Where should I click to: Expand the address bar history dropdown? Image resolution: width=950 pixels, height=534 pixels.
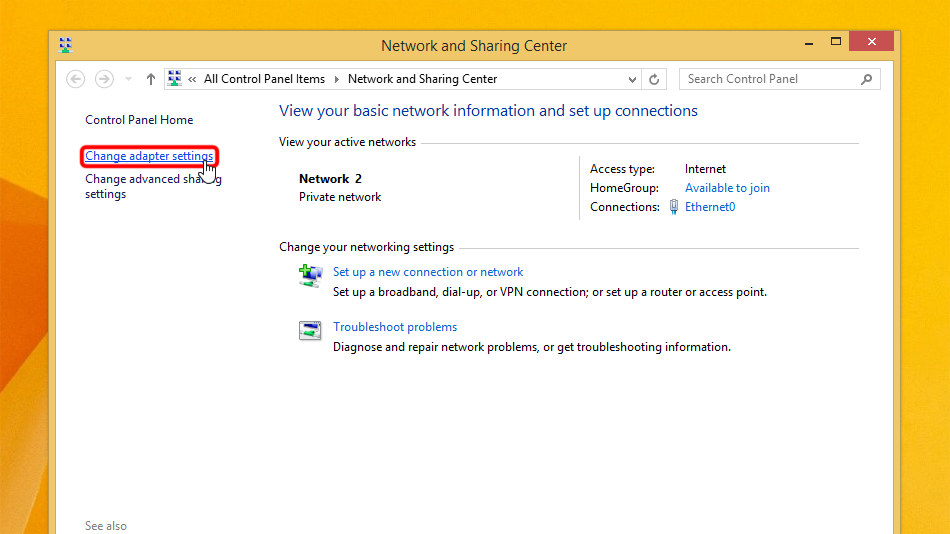pyautogui.click(x=632, y=79)
